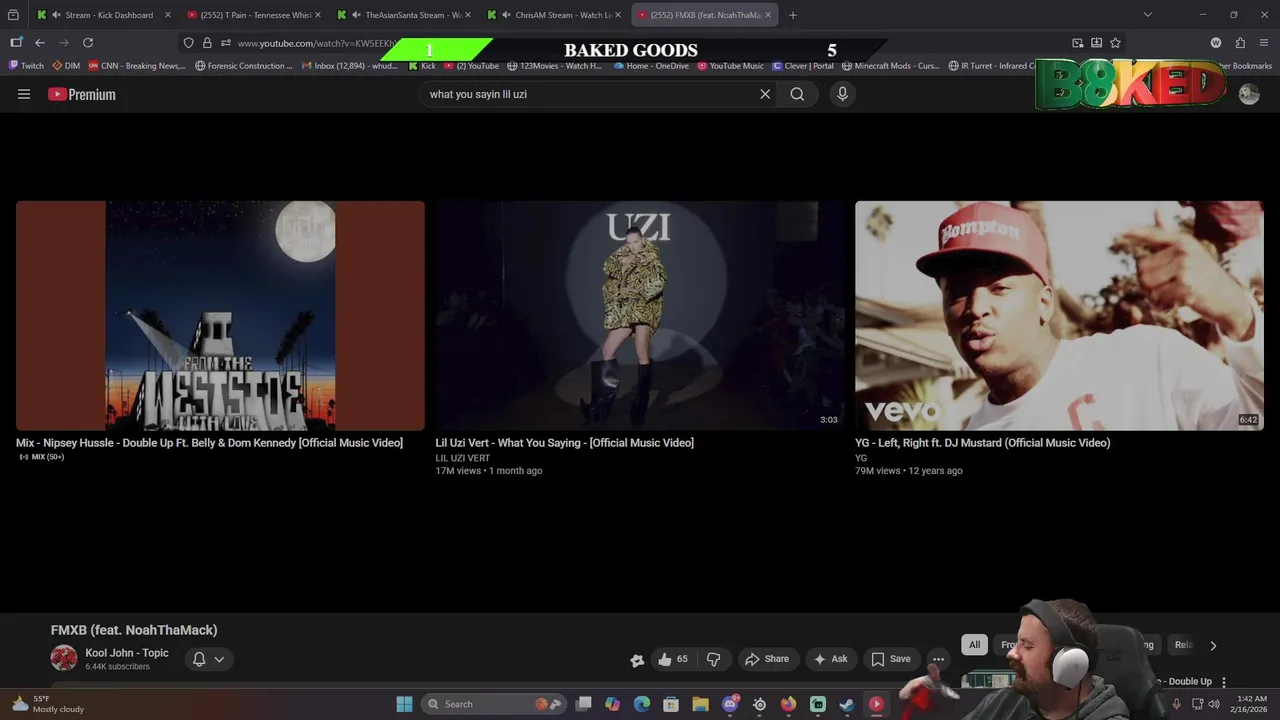Screen dimensions: 1280x720
Task: Switch to T Pain - Tennessee Whiskey tab
Action: 253,15
